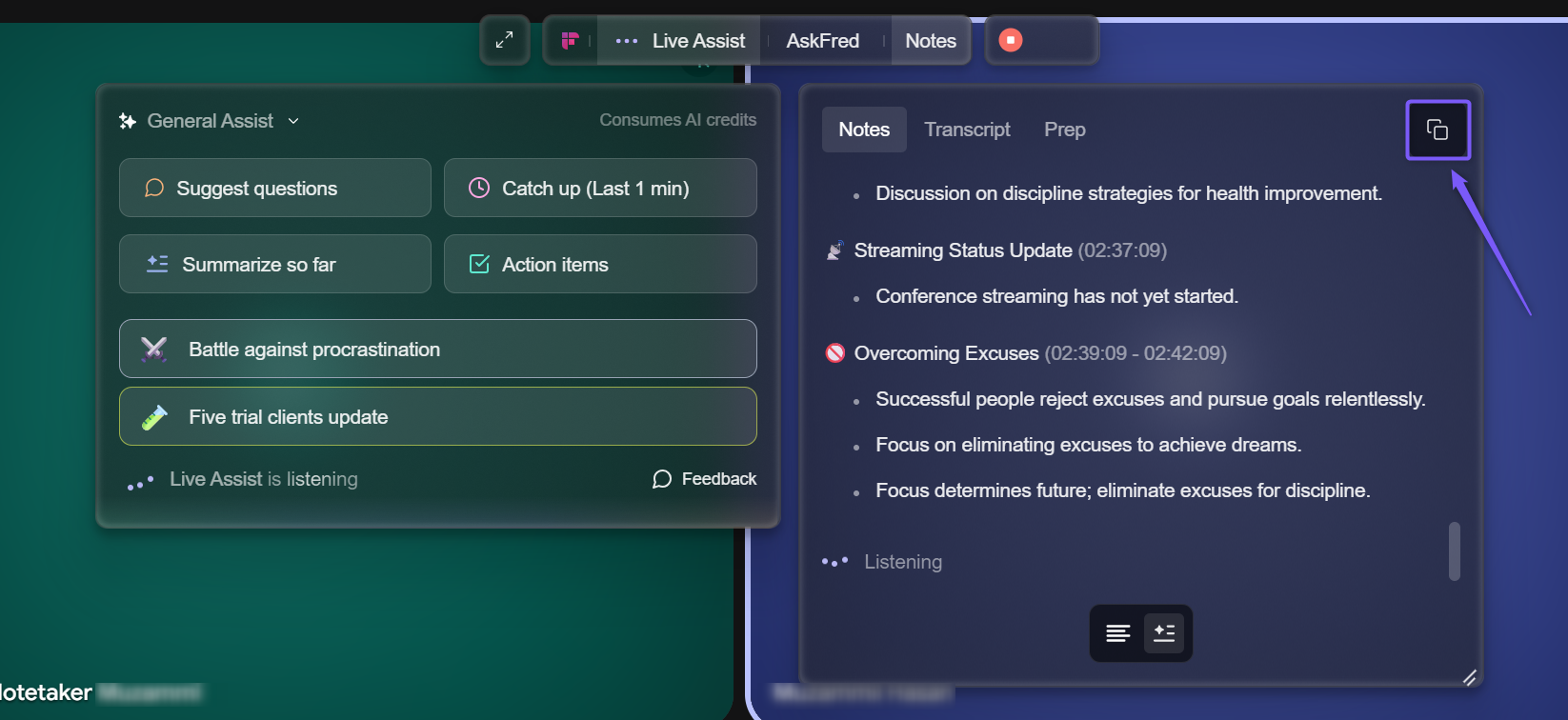Viewport: 1568px width, 720px height.
Task: Select Catch up (Last 1 min)
Action: click(x=600, y=188)
